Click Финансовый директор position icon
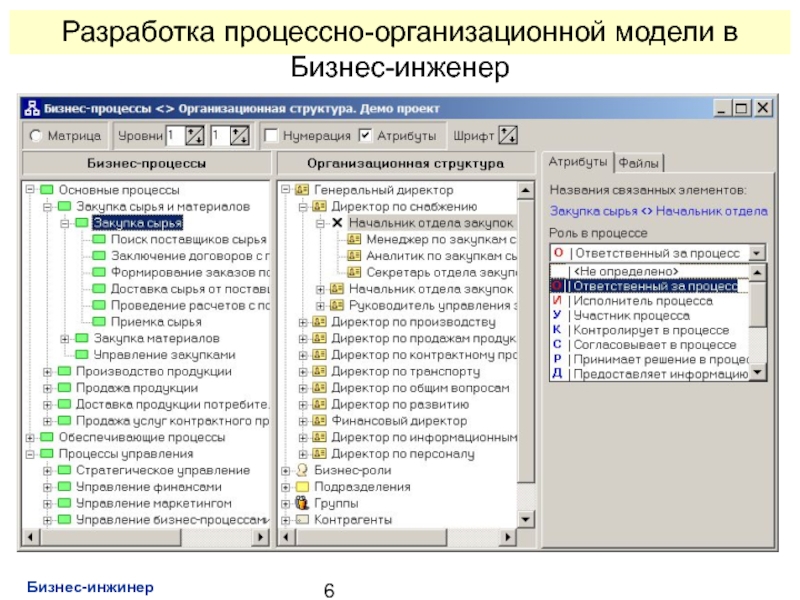Viewport: 800px width, 600px height. (x=319, y=421)
